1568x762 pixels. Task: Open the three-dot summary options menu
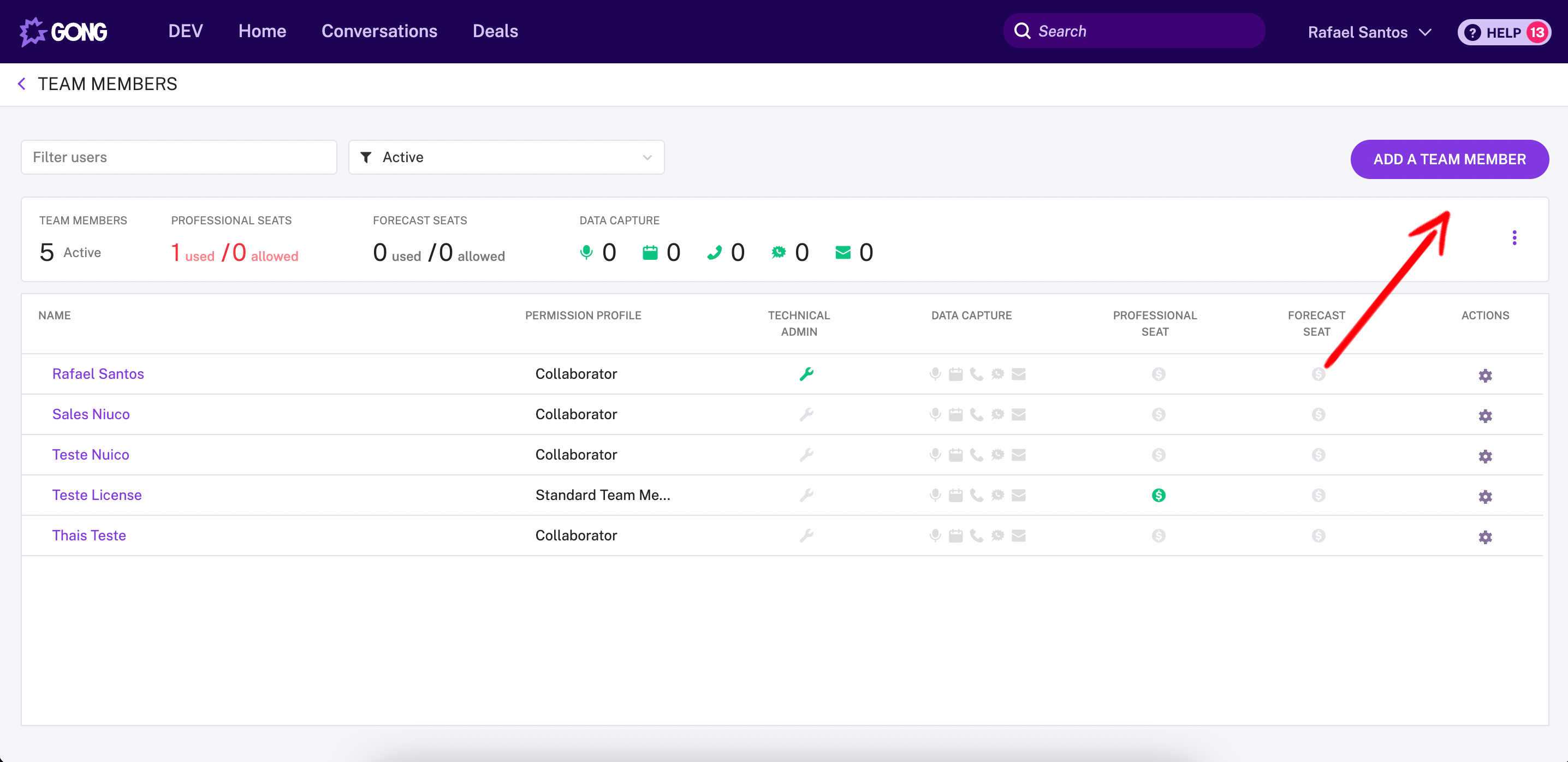tap(1514, 238)
